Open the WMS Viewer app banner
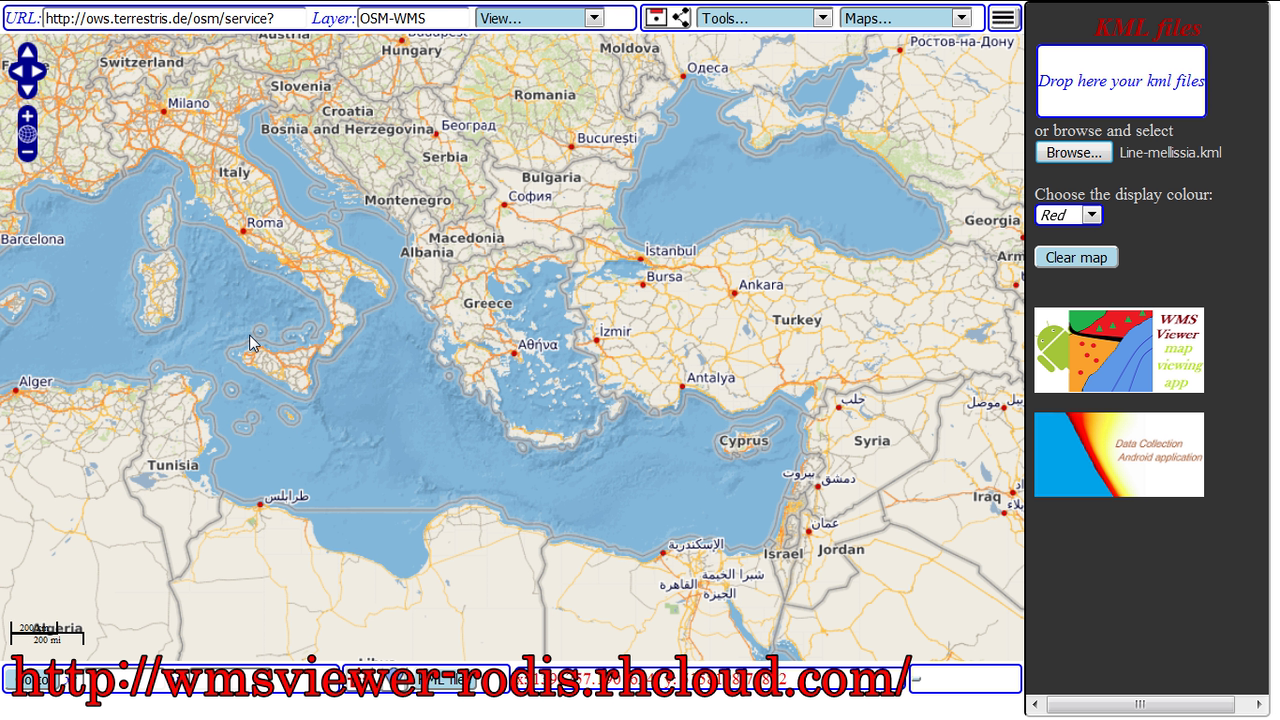Screen dimensions: 1280x720 [x=1119, y=350]
